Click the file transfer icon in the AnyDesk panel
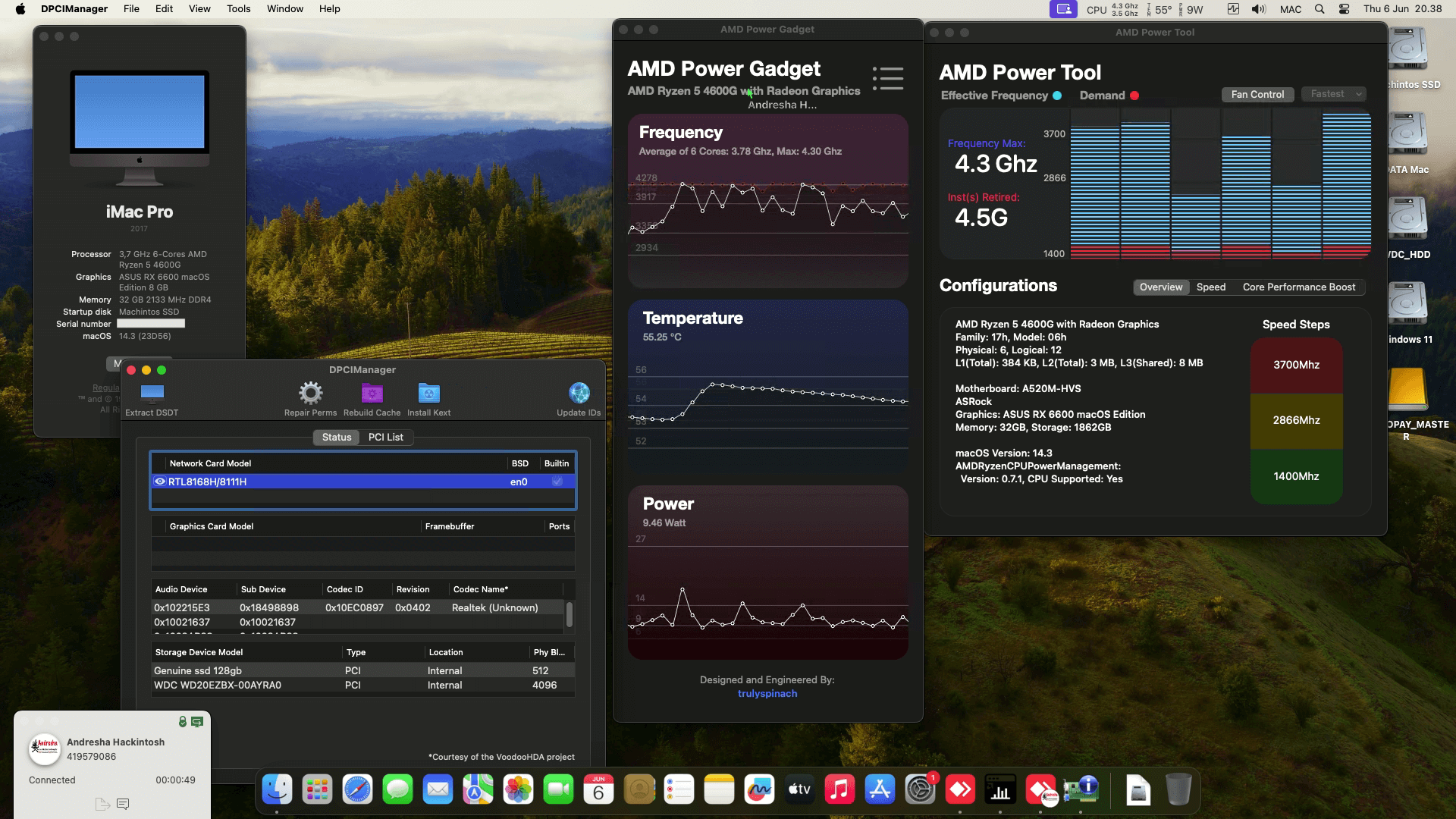1456x819 pixels. (102, 804)
